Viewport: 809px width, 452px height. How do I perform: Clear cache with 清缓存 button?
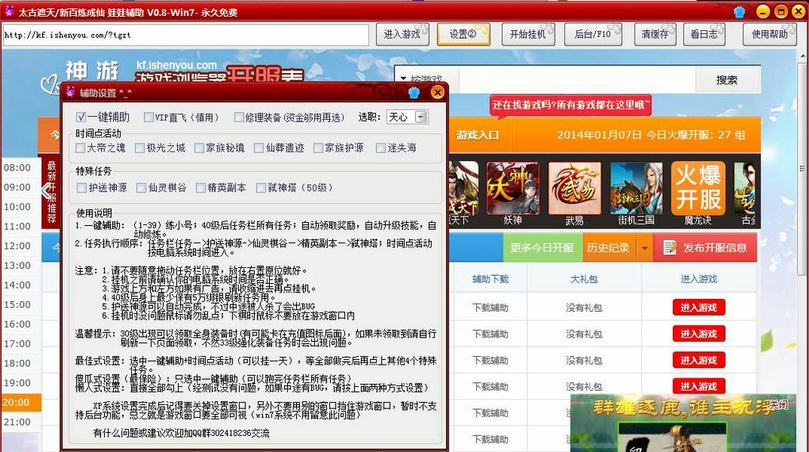(655, 35)
